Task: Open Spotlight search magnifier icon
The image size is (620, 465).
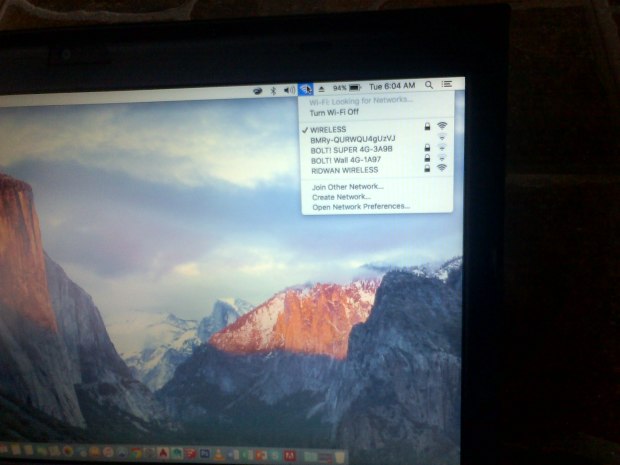Action: 429,85
